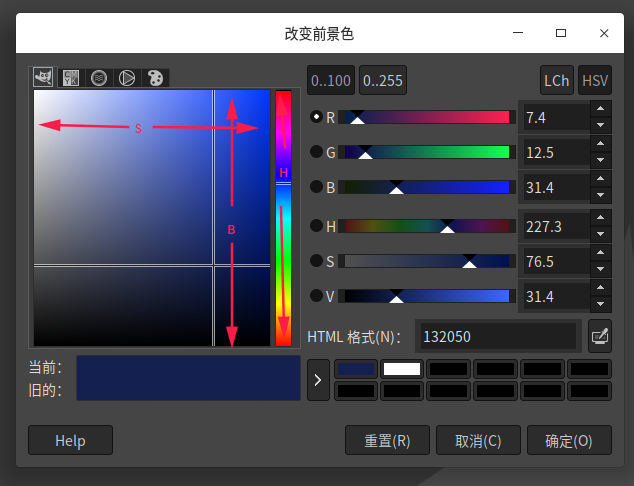
Task: Open the Watercolor selector tab
Action: coord(99,78)
